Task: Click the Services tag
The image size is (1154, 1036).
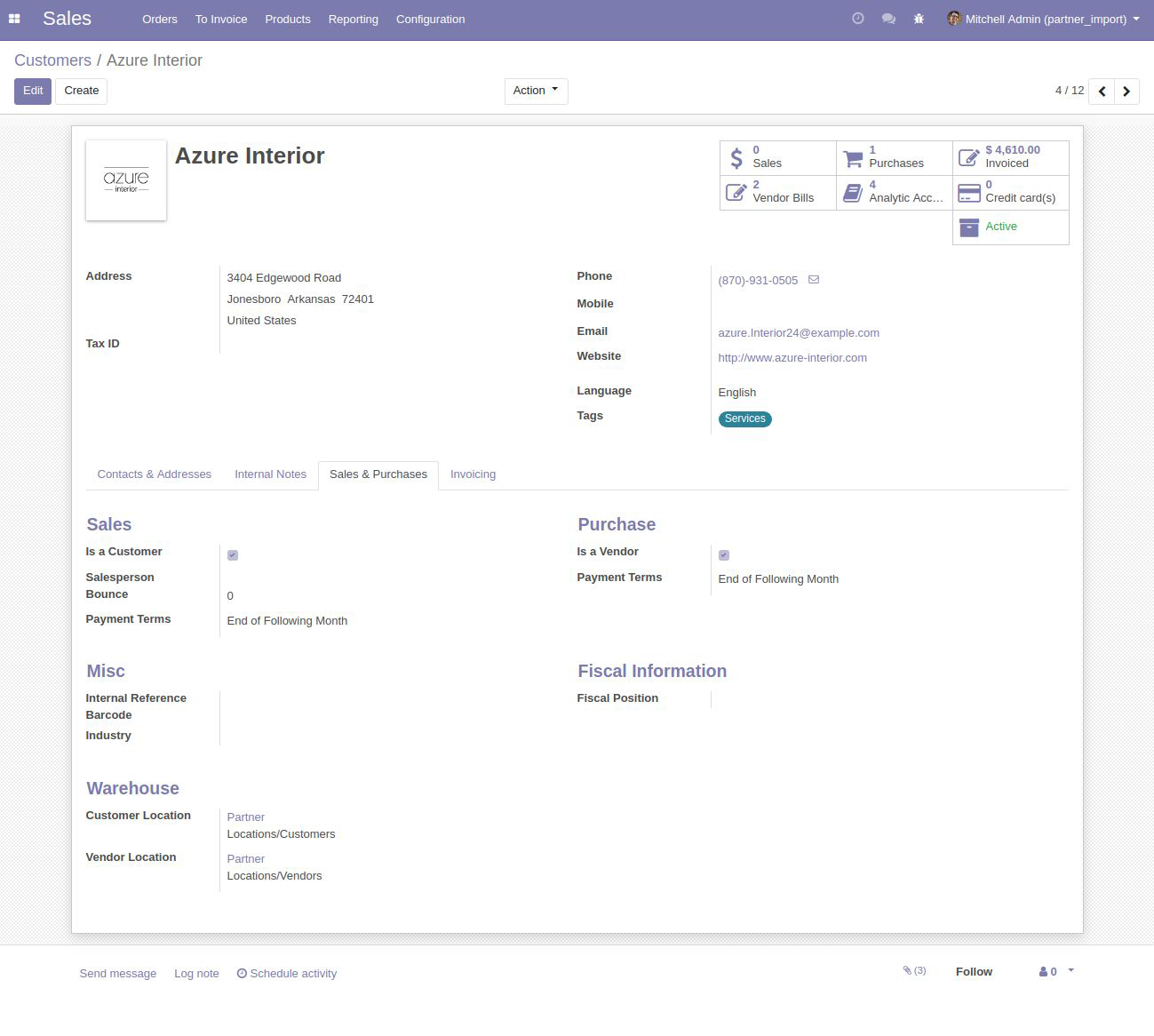Action: click(744, 418)
